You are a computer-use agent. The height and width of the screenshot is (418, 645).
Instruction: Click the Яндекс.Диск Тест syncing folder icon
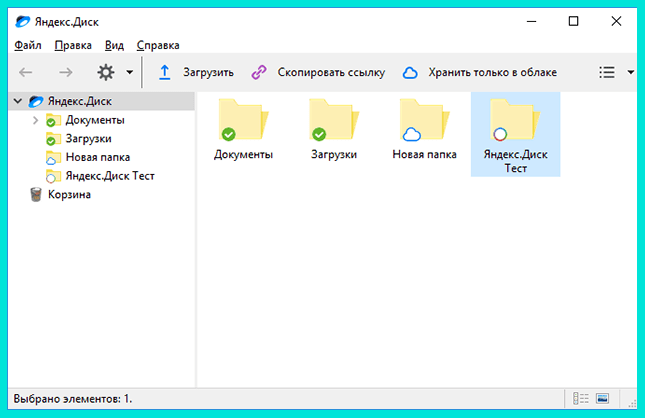515,120
